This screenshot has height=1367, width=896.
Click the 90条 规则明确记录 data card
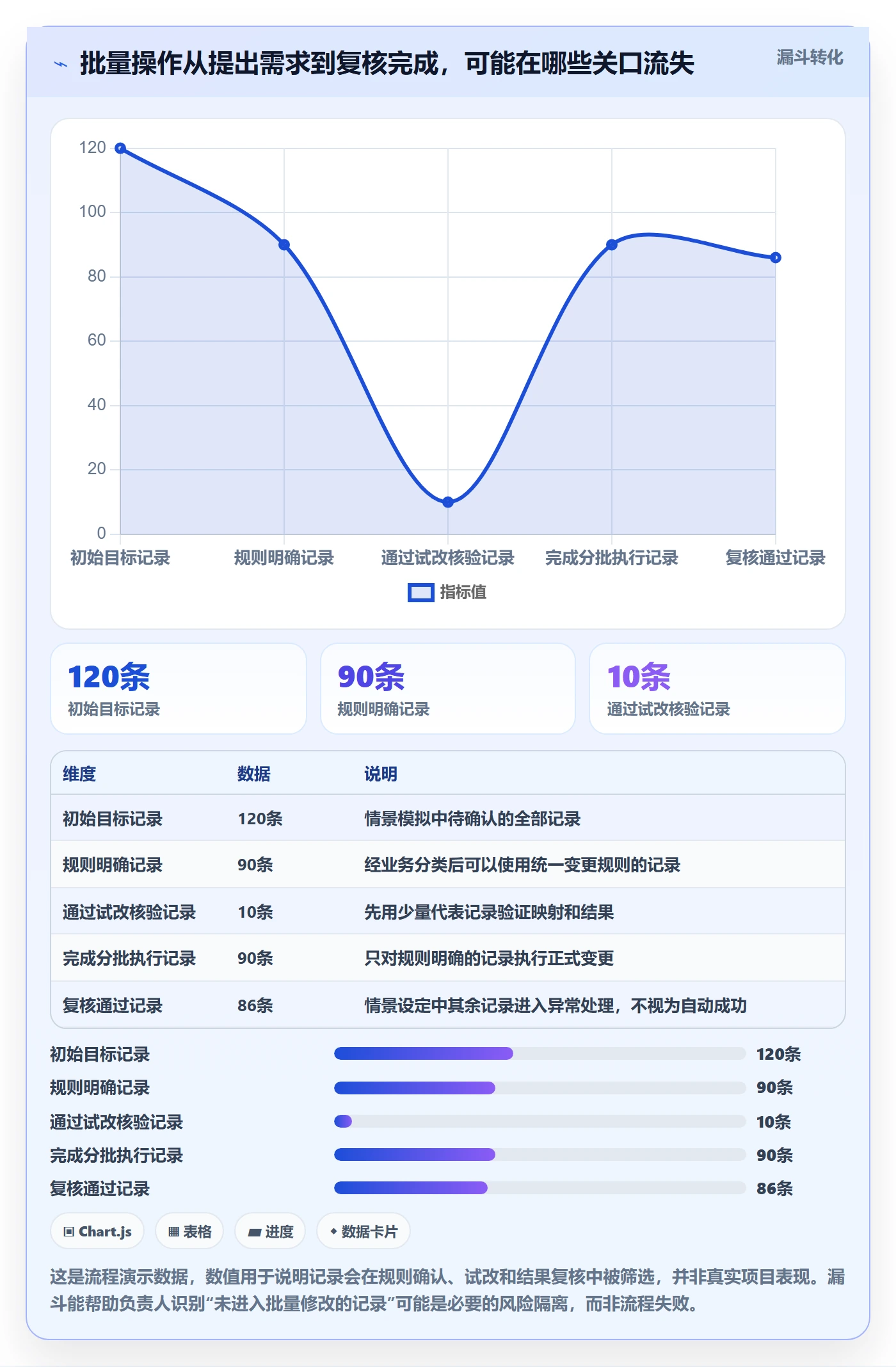pyautogui.click(x=448, y=689)
